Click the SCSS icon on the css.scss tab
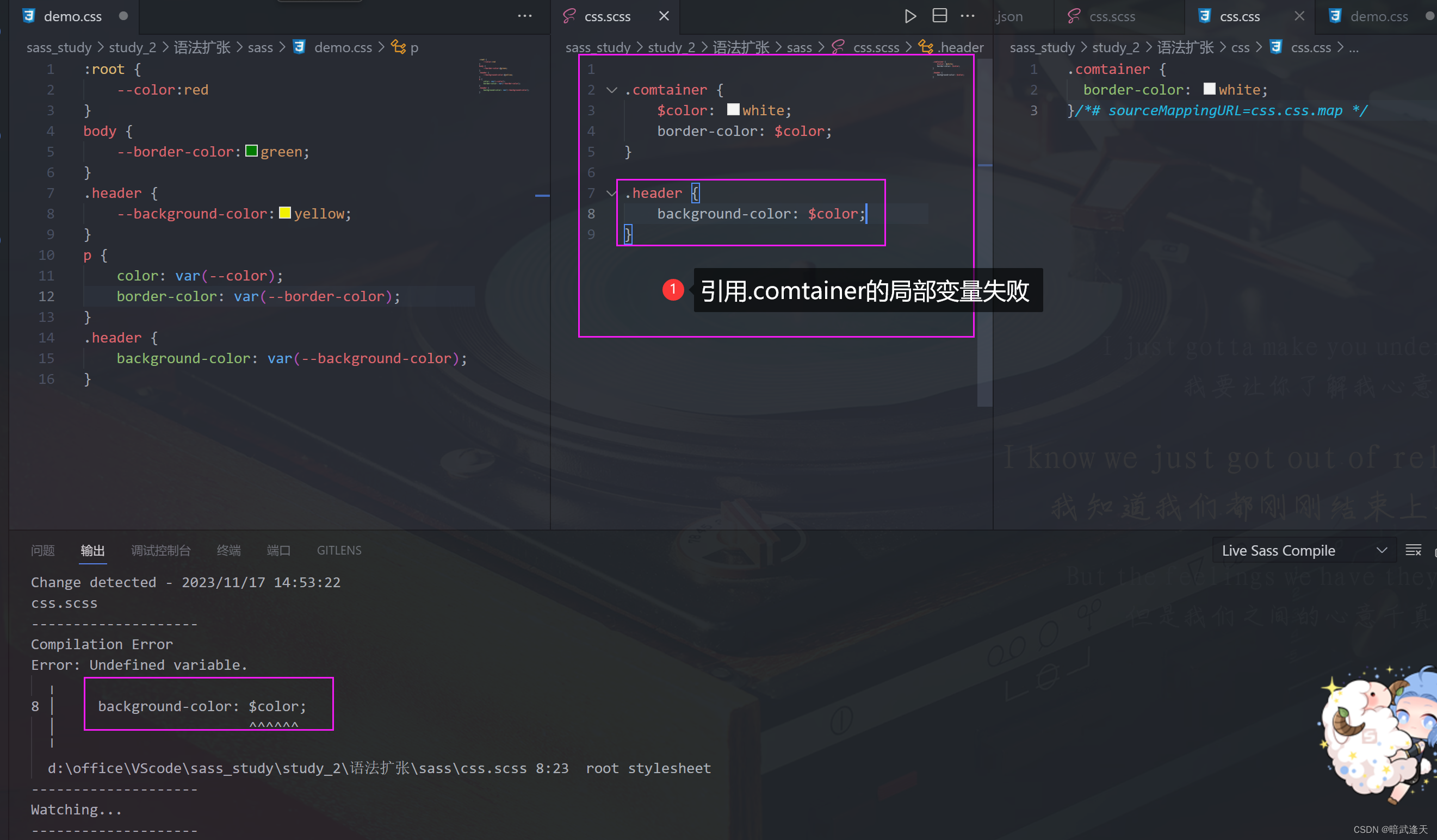 point(568,16)
